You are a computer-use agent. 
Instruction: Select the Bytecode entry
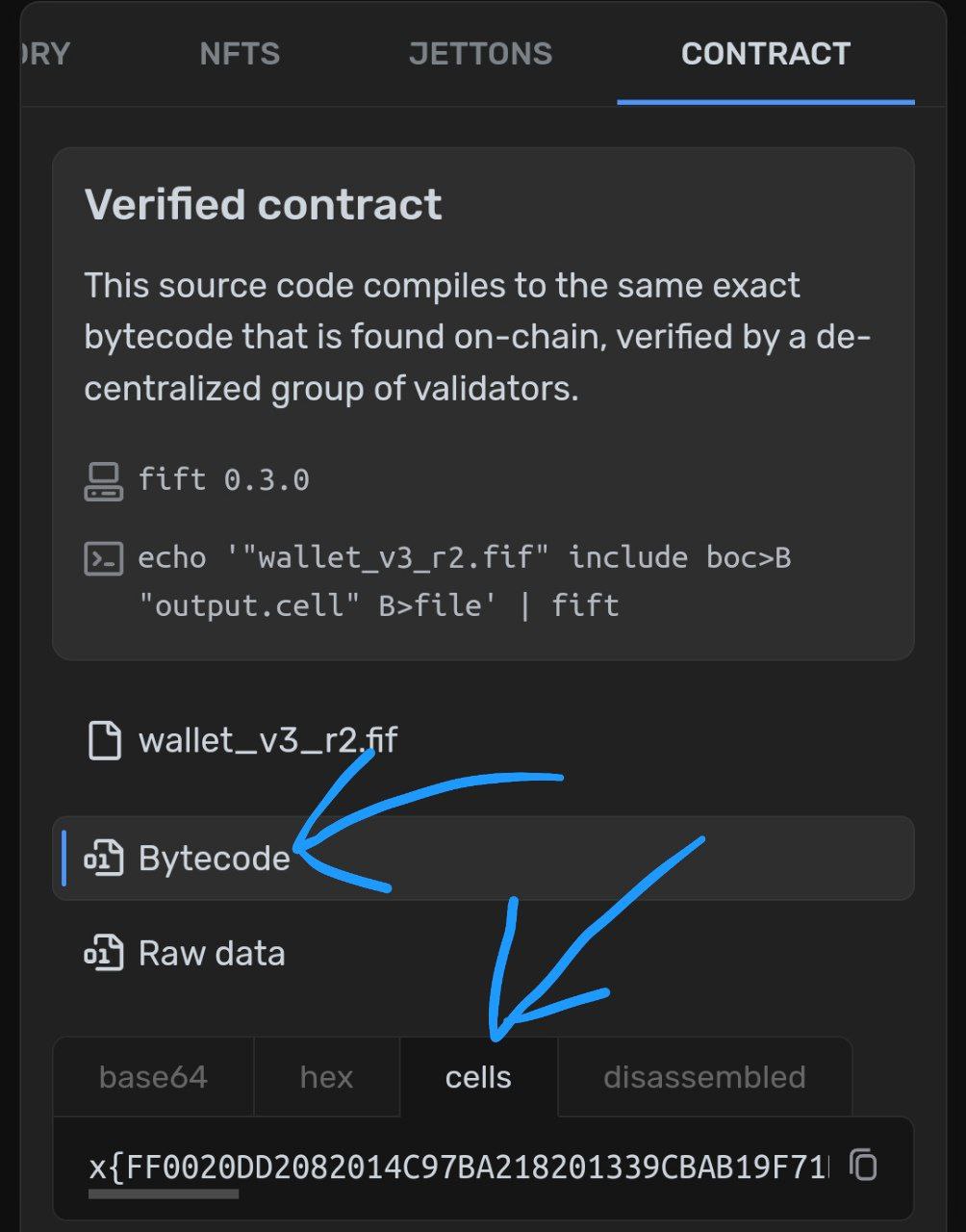[x=483, y=858]
